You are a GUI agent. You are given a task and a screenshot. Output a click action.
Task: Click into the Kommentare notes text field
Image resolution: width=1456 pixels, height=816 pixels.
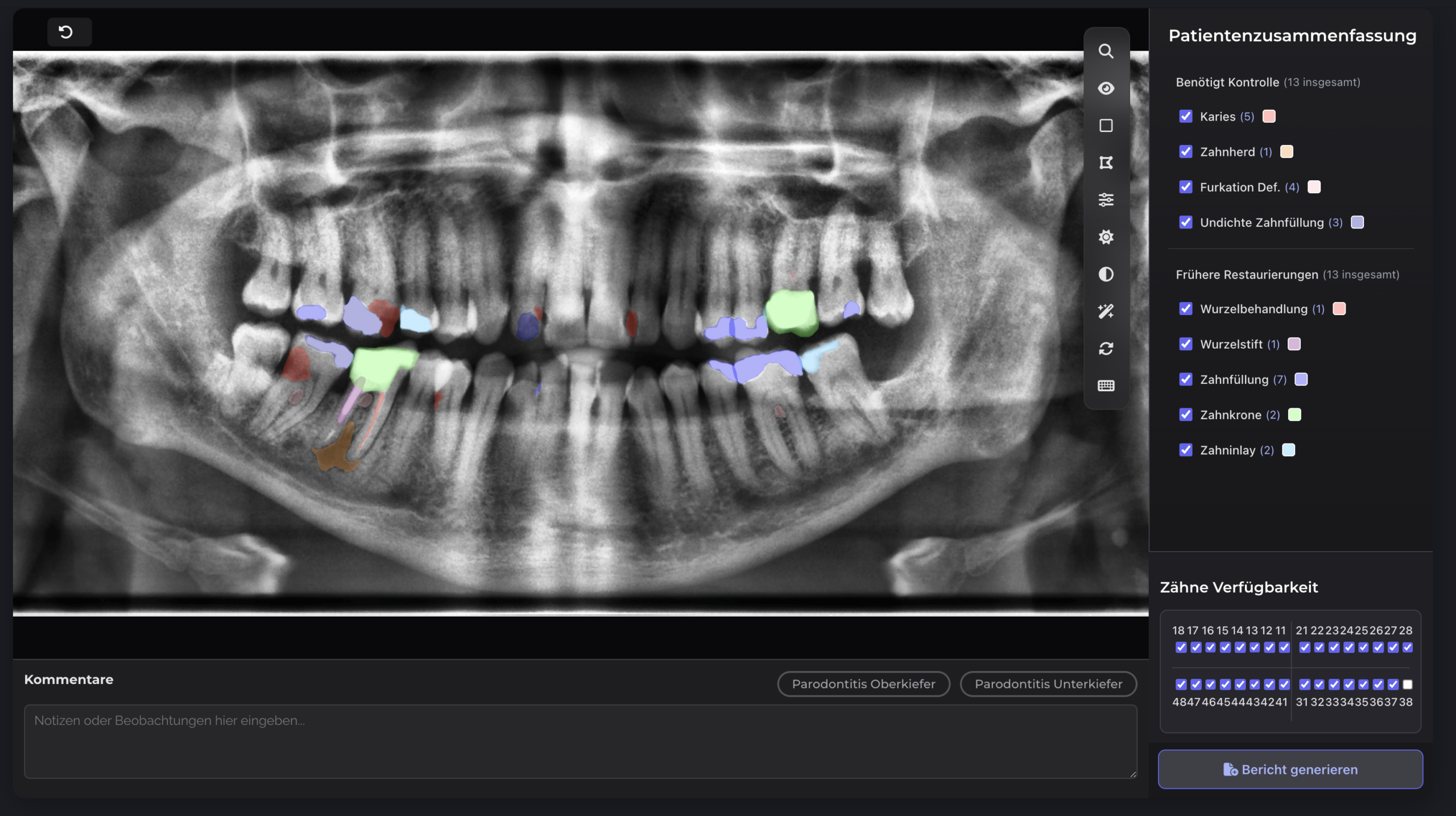tap(580, 741)
